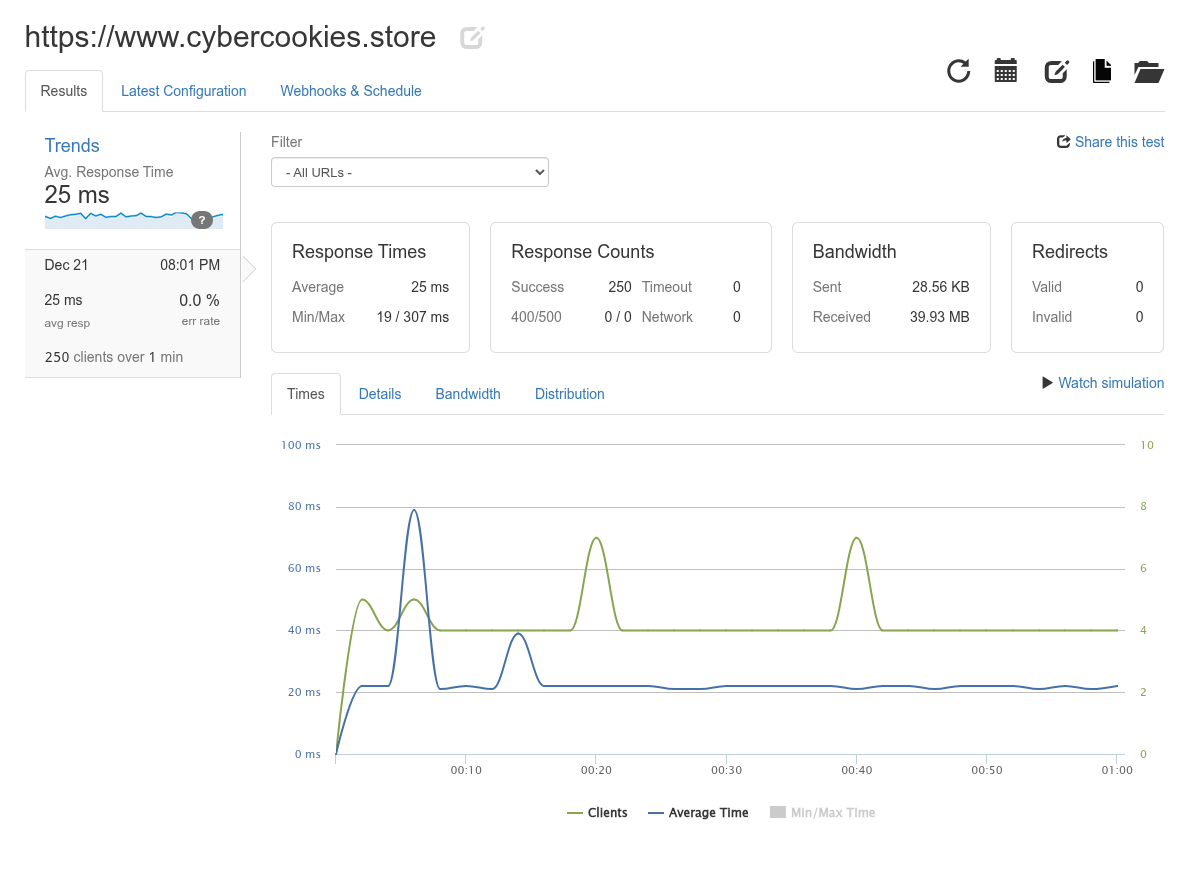Hide the Average Time line via the legend
Screen dimensions: 1199x873
[698, 812]
